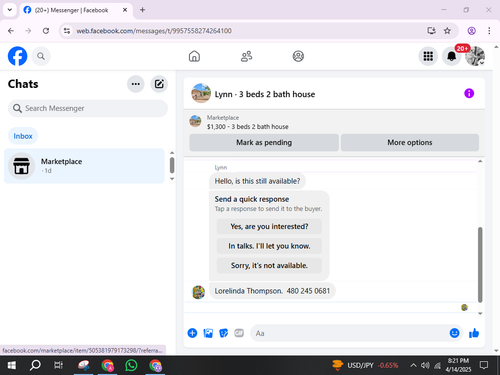Click the Facebook search magnifier icon
Screen dimensions: 500x375
point(41,56)
